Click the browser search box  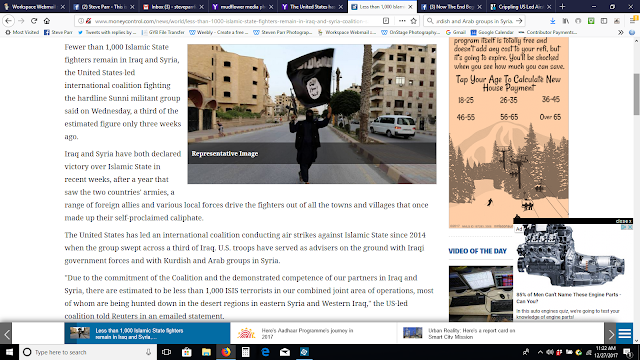pyautogui.click(x=473, y=20)
